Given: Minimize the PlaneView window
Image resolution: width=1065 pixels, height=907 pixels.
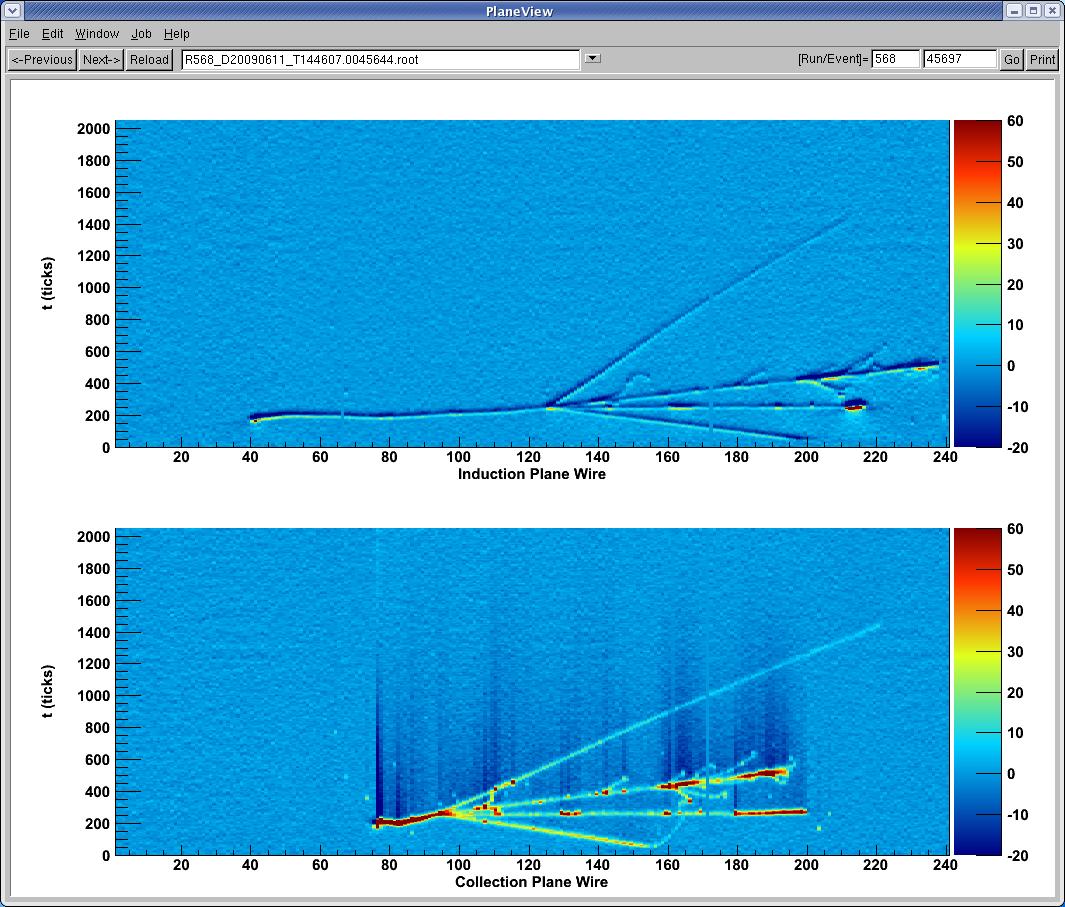Looking at the screenshot, I should pos(1015,11).
